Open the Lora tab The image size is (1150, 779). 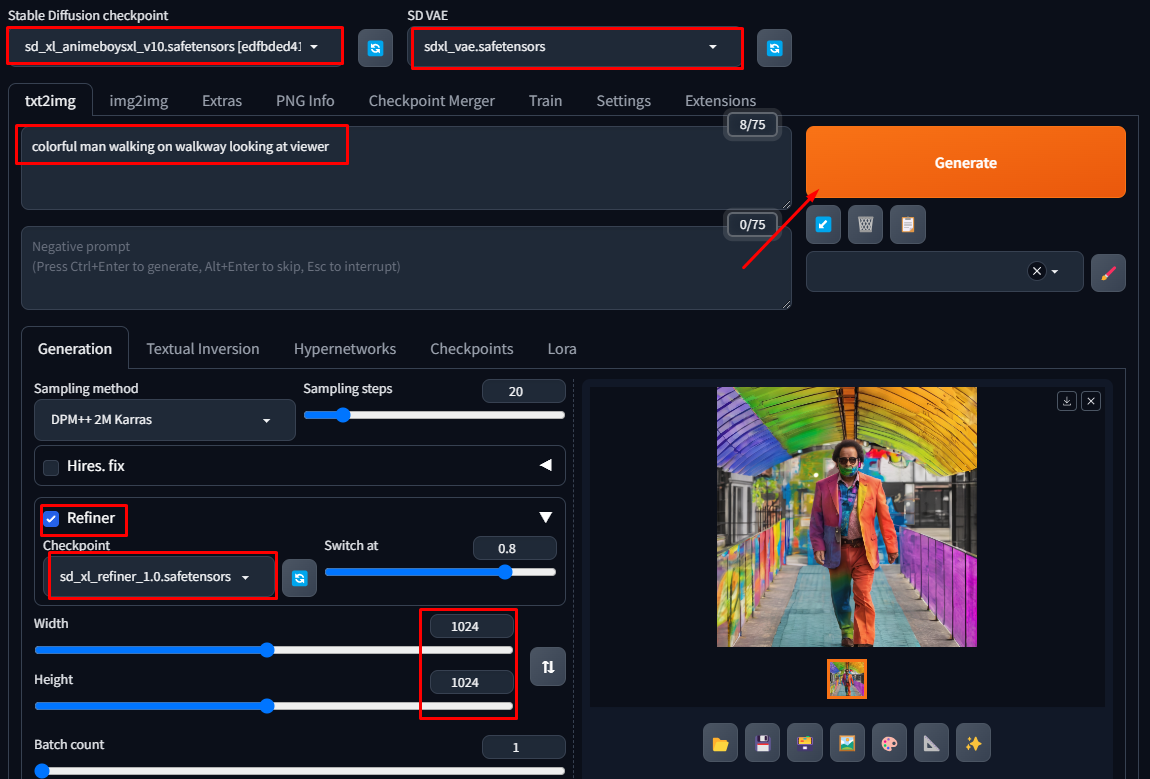[x=561, y=349]
